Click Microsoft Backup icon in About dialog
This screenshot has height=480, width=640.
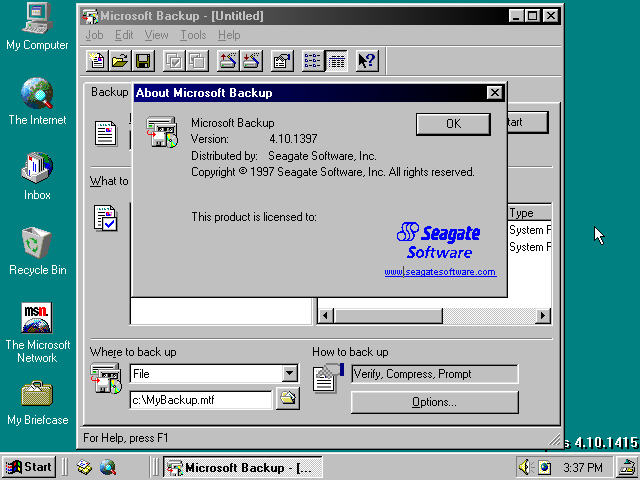(162, 132)
